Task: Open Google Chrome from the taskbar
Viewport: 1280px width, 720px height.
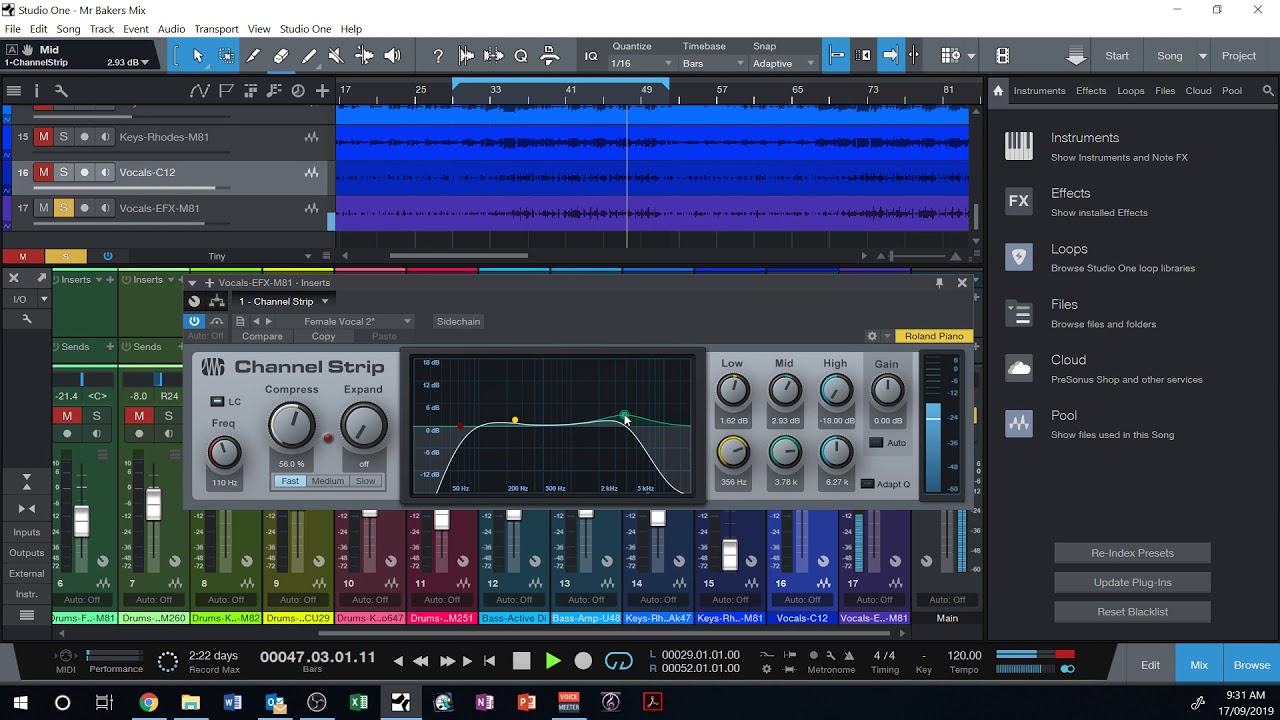Action: (x=148, y=702)
